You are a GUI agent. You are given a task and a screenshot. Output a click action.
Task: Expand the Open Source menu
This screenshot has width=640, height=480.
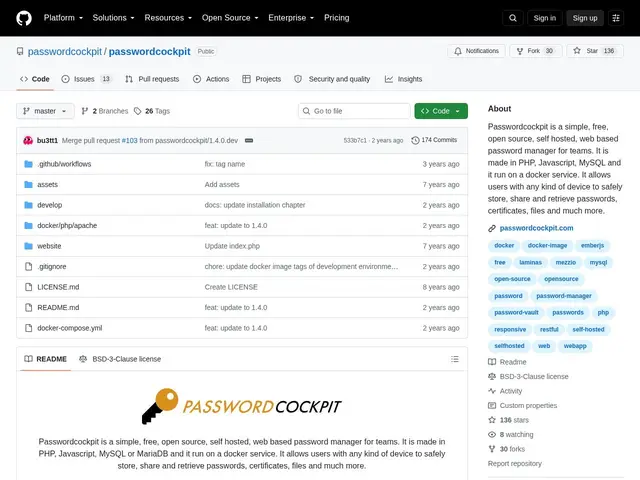(230, 18)
